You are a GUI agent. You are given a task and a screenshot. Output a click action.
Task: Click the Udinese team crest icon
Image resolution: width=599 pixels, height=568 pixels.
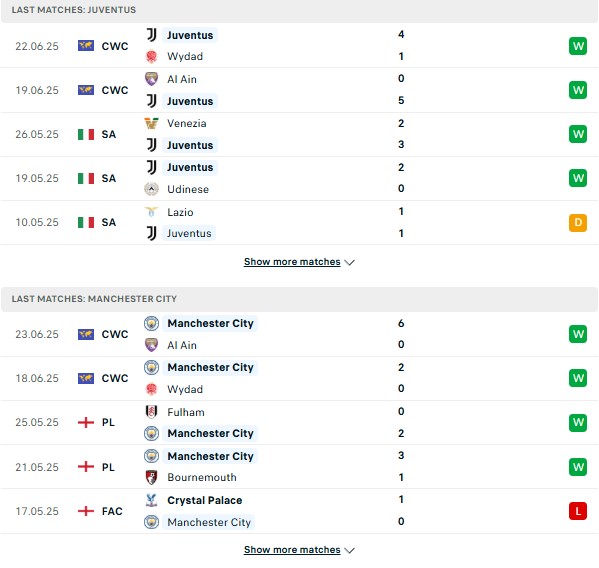click(x=151, y=189)
